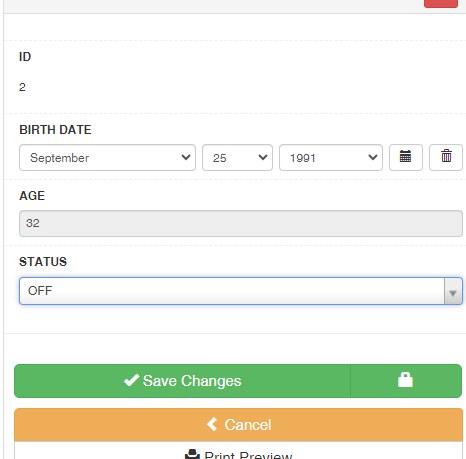Screen dimensions: 466x459
Task: Open the day dropdown showing 25
Action: 237,158
